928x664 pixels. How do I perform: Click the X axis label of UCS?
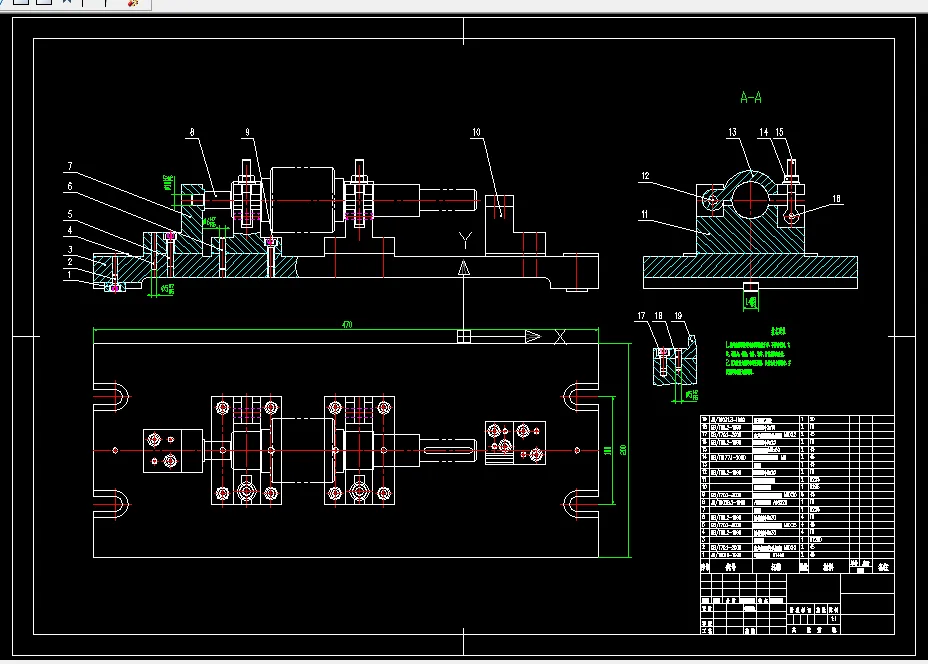pos(560,337)
